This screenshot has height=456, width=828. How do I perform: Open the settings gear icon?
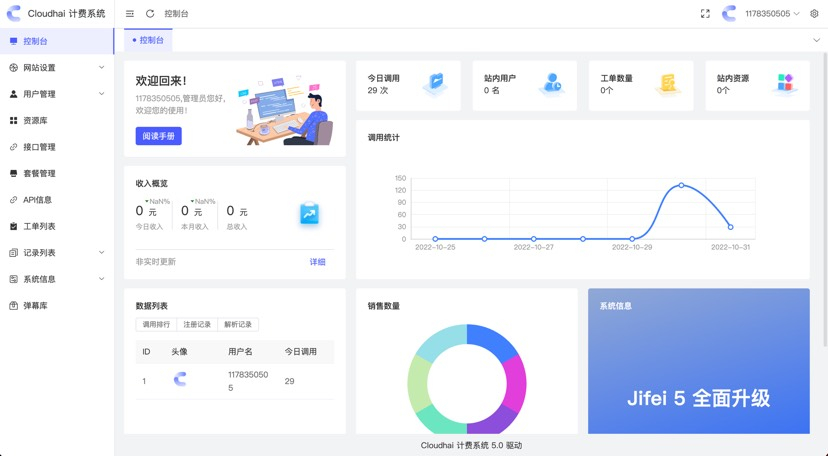(x=814, y=14)
